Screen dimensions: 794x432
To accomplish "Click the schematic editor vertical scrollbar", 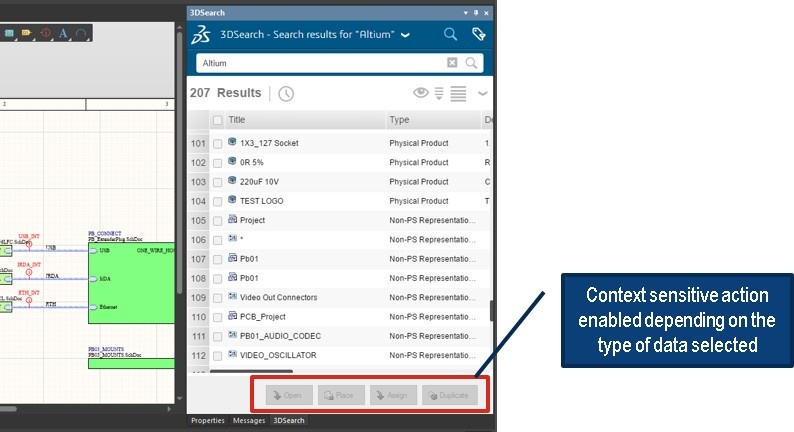I will [x=179, y=163].
